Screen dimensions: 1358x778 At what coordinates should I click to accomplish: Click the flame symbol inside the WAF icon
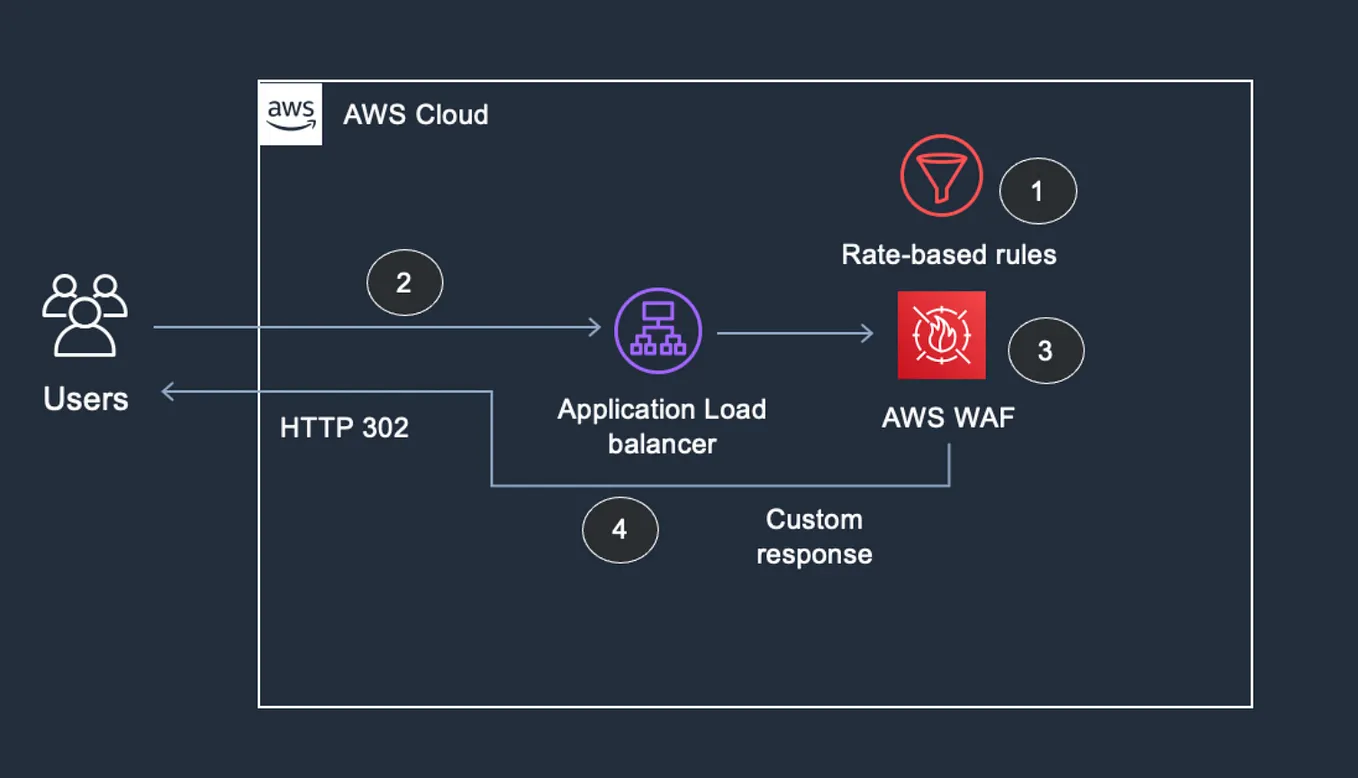click(x=941, y=335)
